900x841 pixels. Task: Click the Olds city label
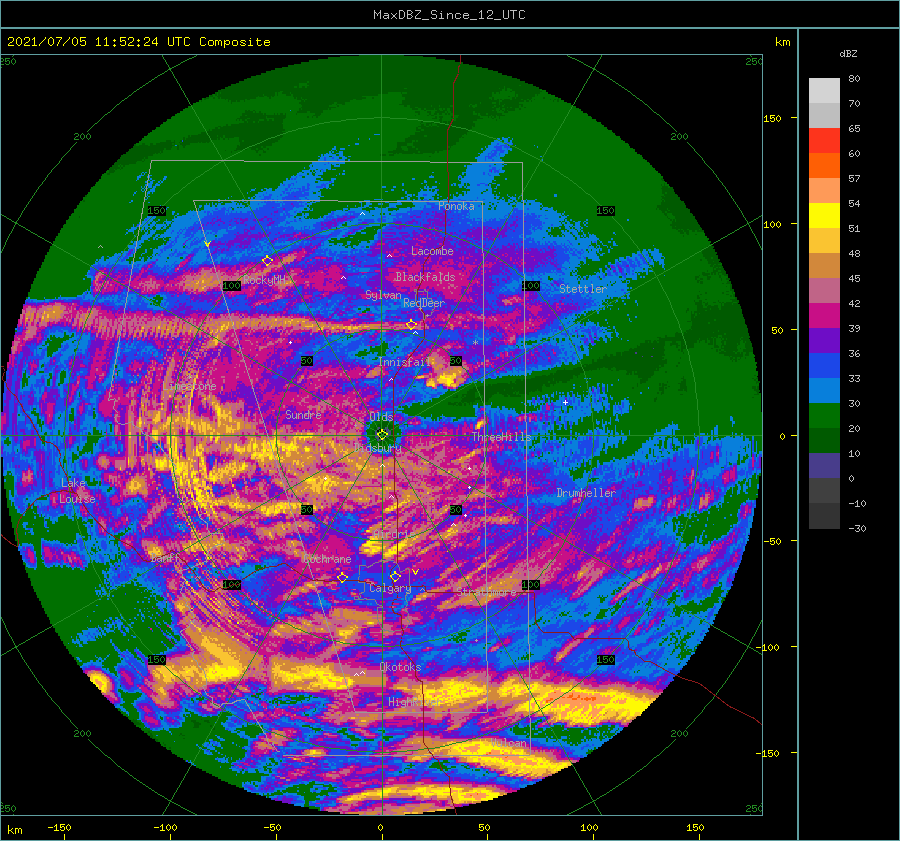[x=381, y=417]
